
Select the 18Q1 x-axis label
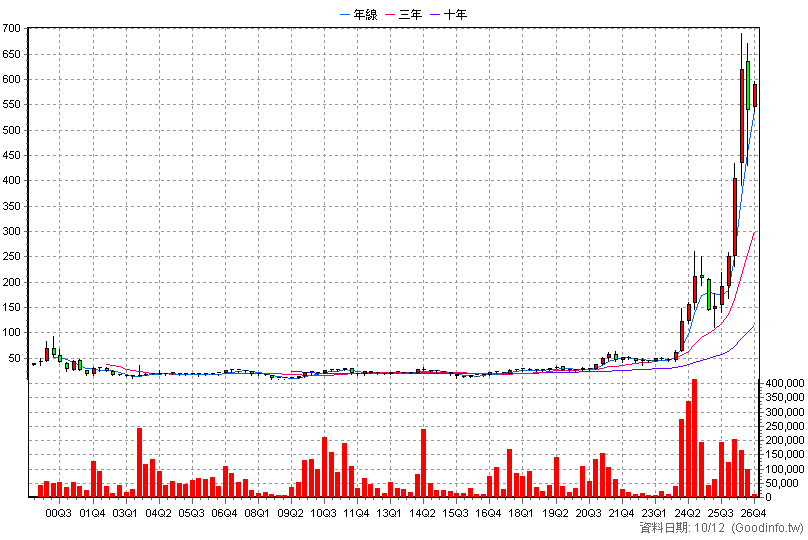pos(521,513)
